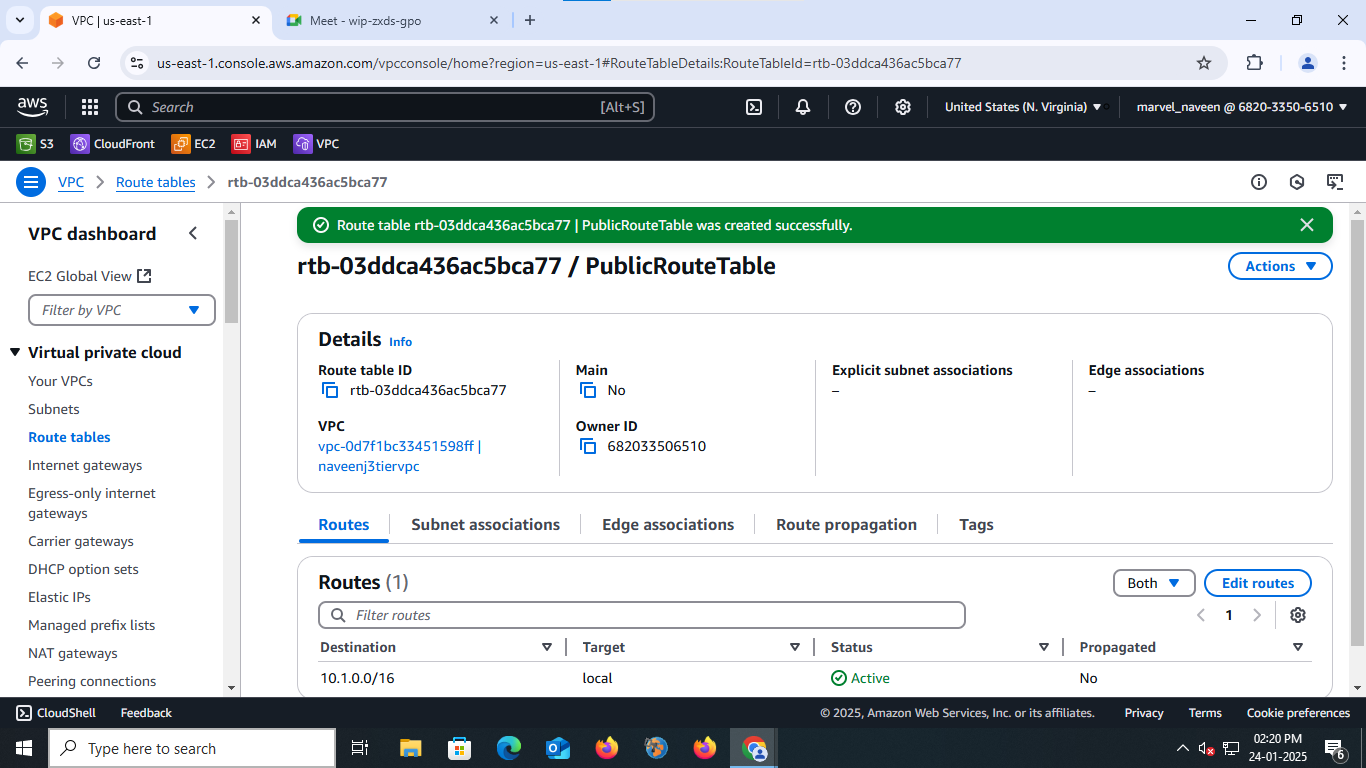Switch to the Subnet associations tab
1366x768 pixels.
486,524
